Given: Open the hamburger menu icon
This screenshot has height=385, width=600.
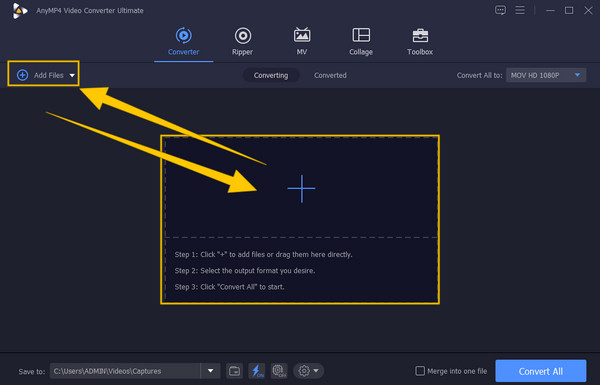Looking at the screenshot, I should coord(520,10).
